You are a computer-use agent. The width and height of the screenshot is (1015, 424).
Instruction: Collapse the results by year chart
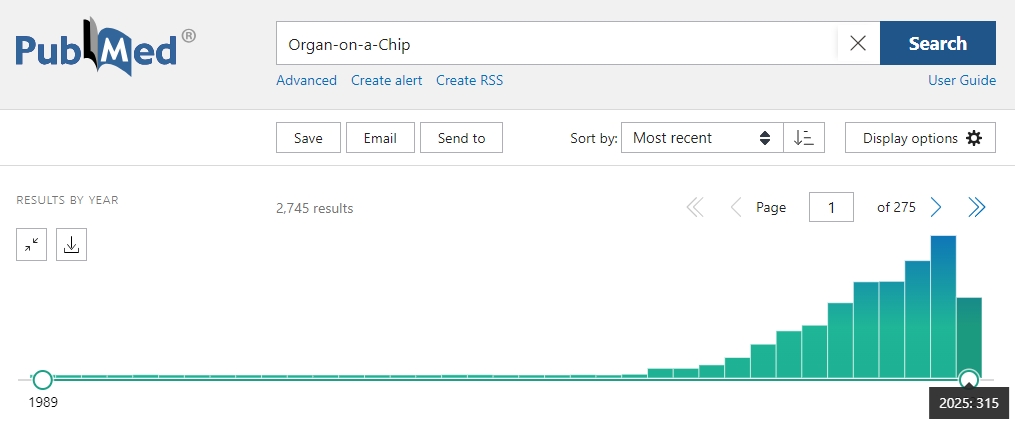pos(32,245)
